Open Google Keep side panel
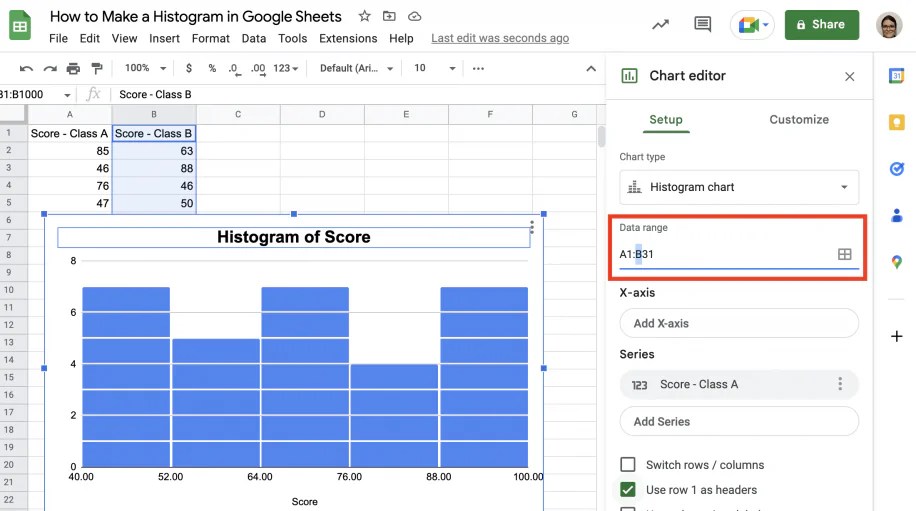The height and width of the screenshot is (511, 916). point(896,122)
